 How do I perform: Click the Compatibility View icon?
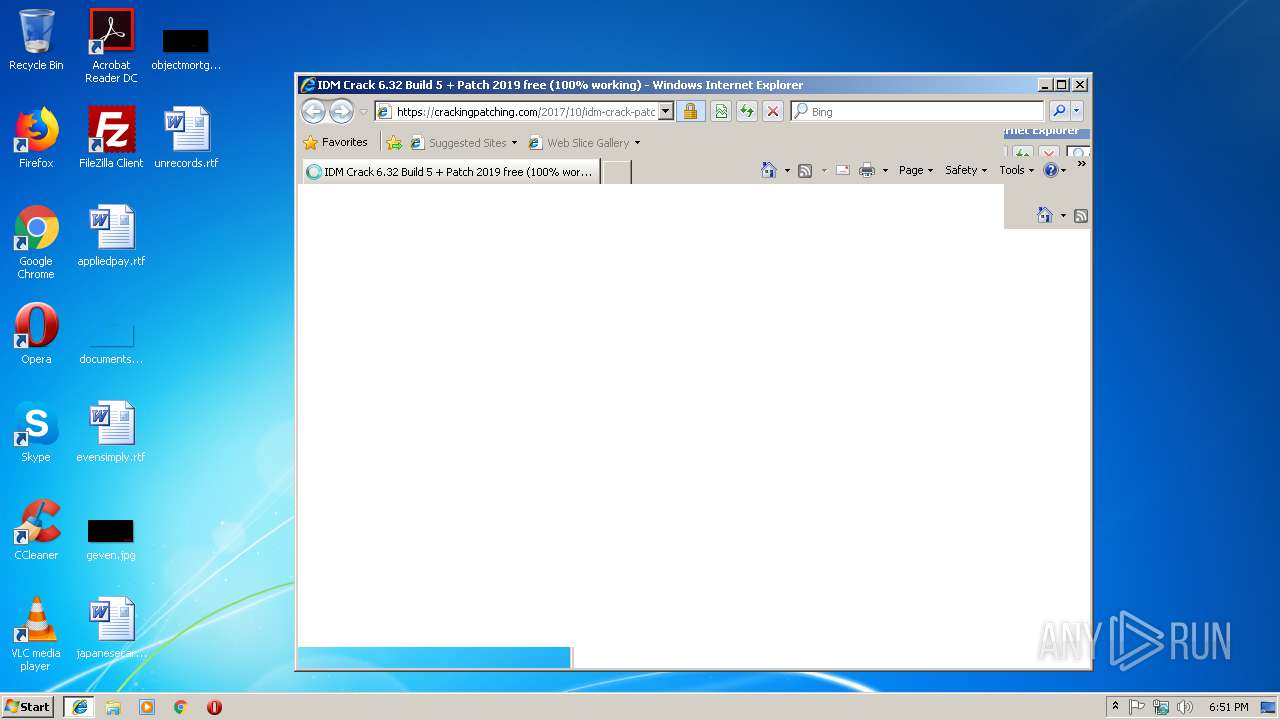(720, 112)
